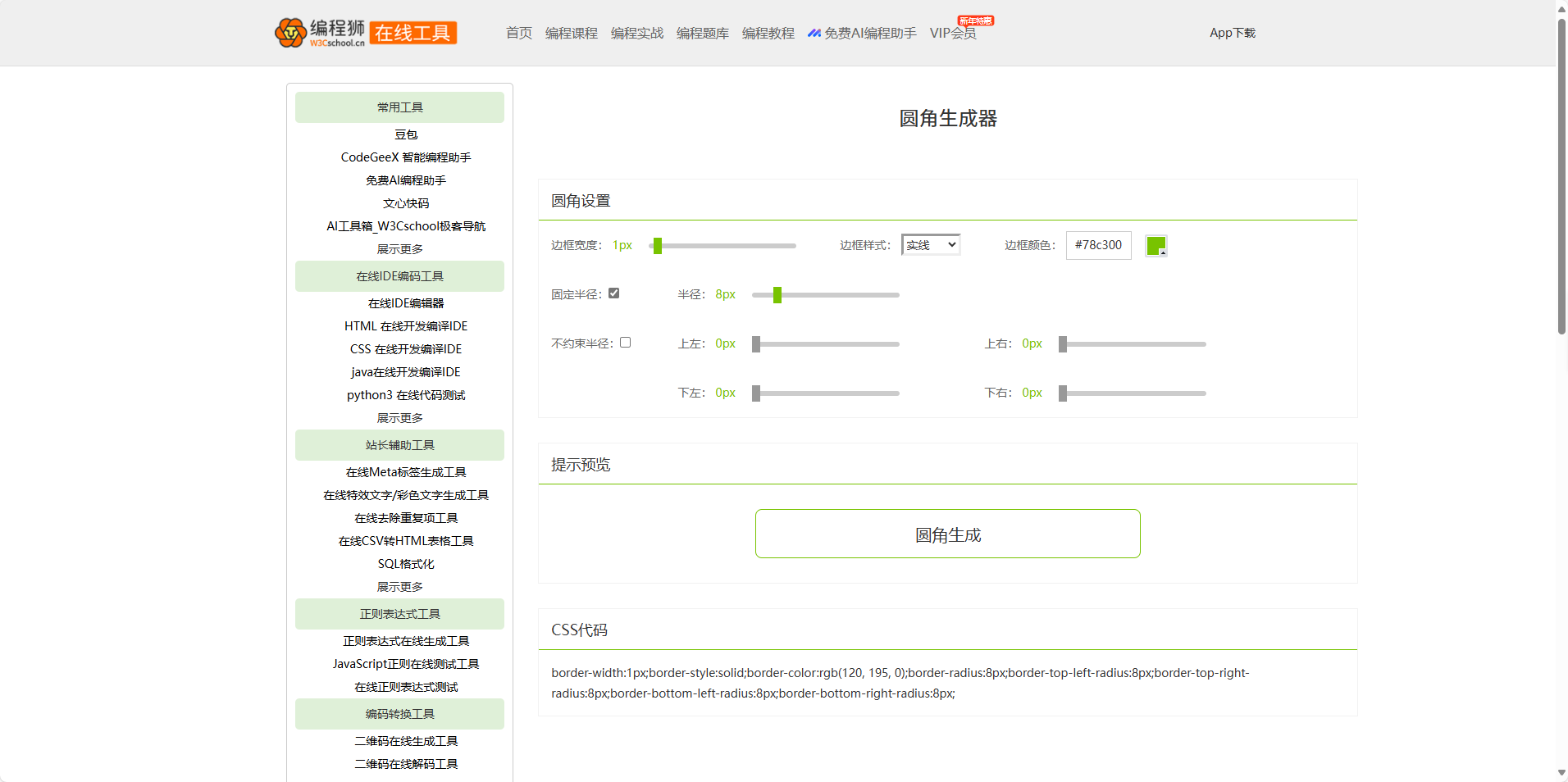1568x782 pixels.
Task: Click the 在线IDE编码工具 category header
Action: pyautogui.click(x=399, y=276)
